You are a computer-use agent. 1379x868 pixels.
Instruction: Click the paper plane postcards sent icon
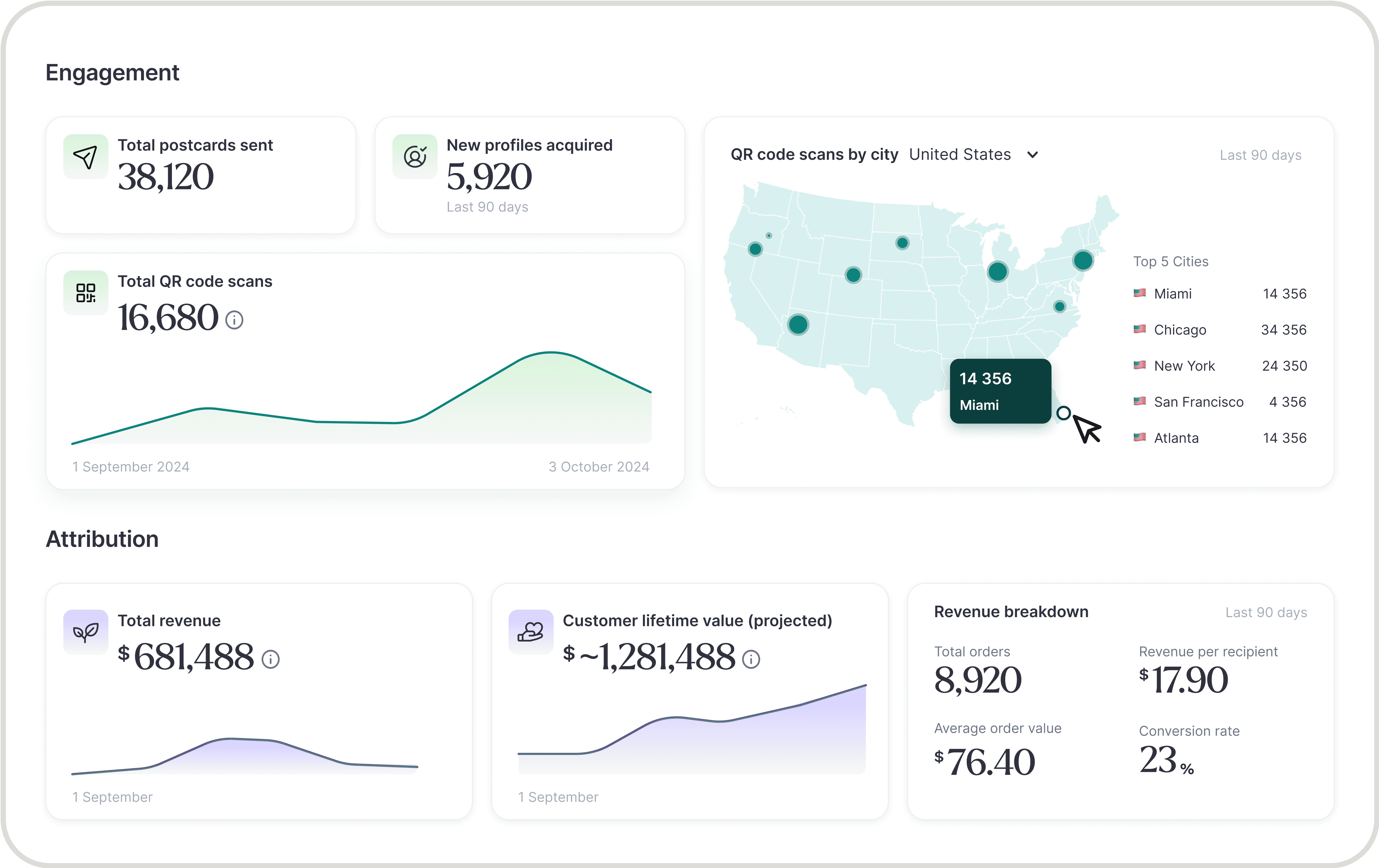point(85,157)
